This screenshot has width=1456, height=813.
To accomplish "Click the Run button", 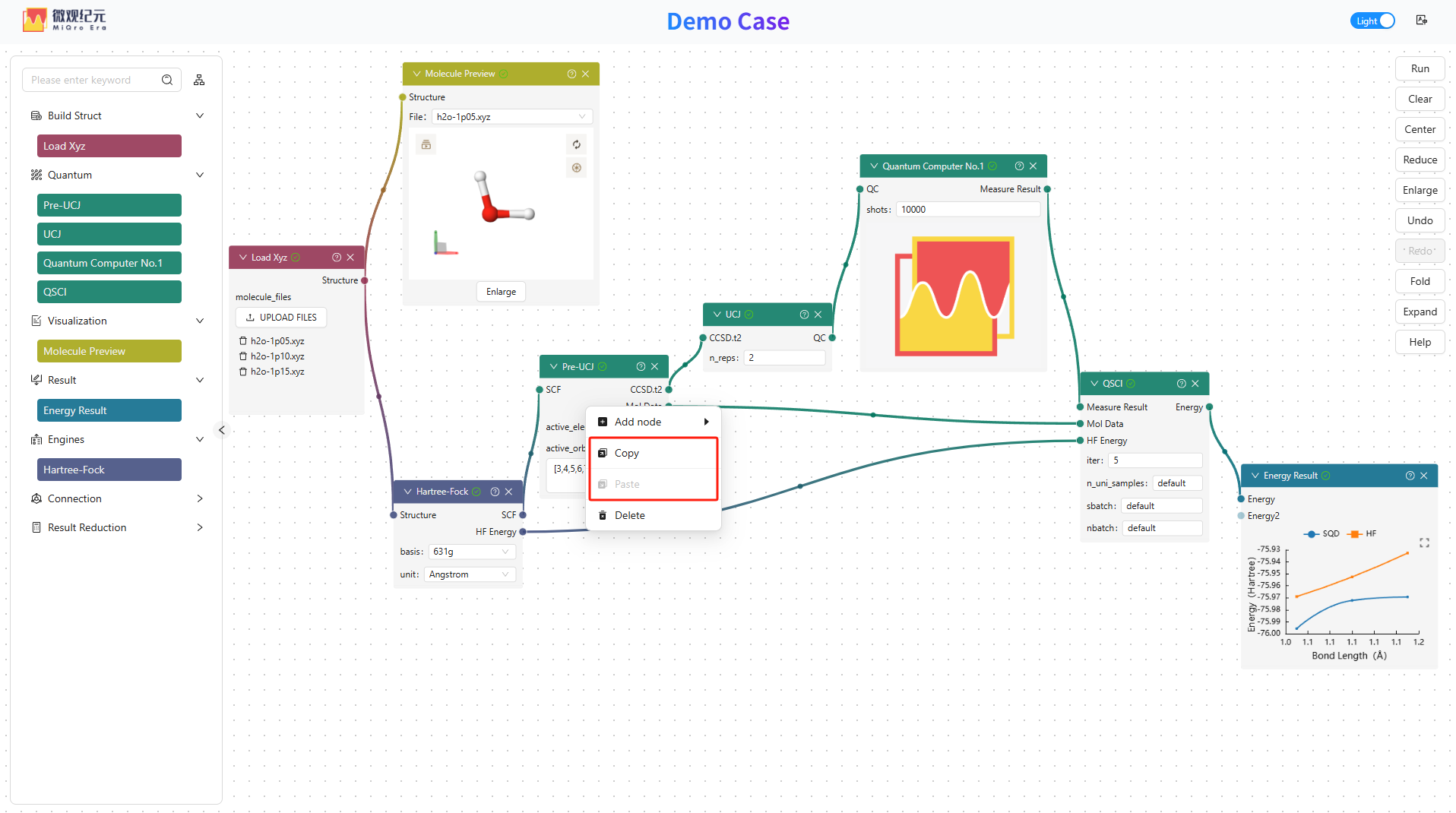I will click(x=1420, y=68).
